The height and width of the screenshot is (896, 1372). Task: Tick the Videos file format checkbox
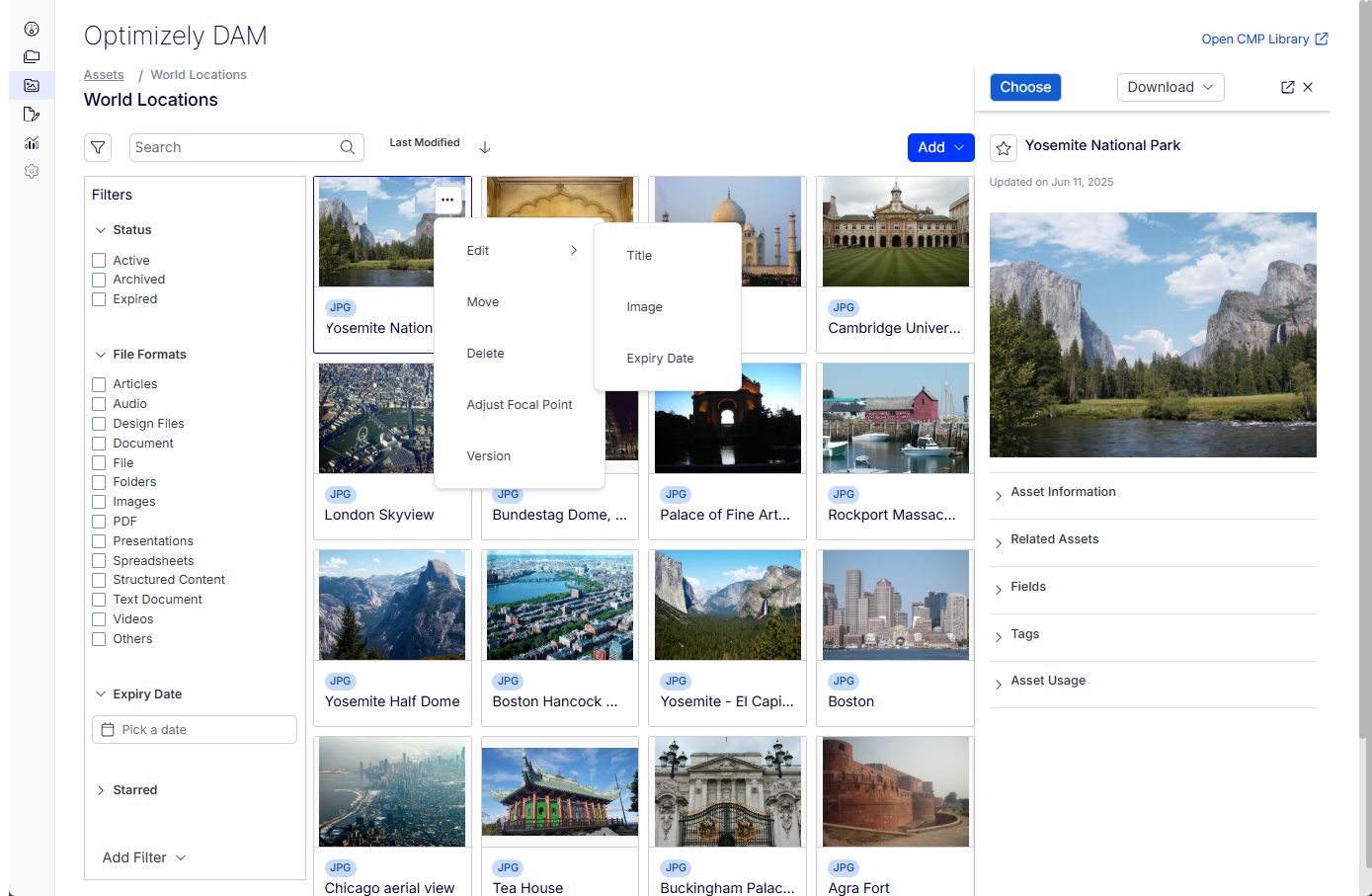coord(99,619)
